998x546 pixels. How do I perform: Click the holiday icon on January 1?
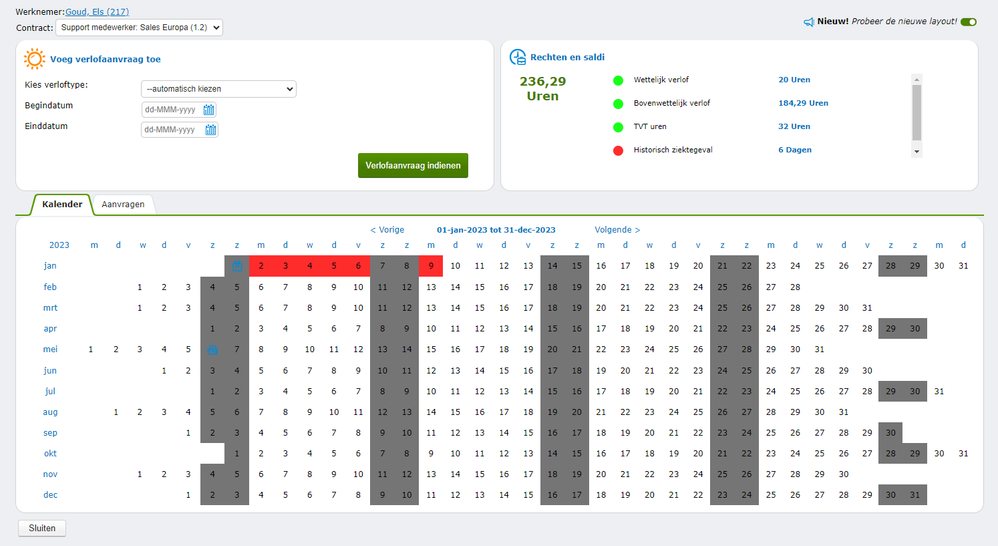click(236, 266)
